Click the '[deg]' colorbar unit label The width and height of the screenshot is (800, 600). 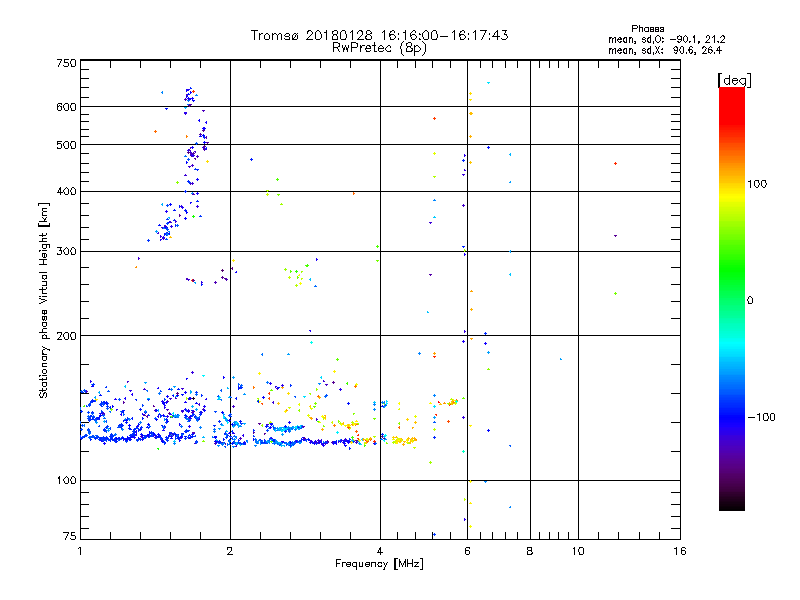click(734, 80)
